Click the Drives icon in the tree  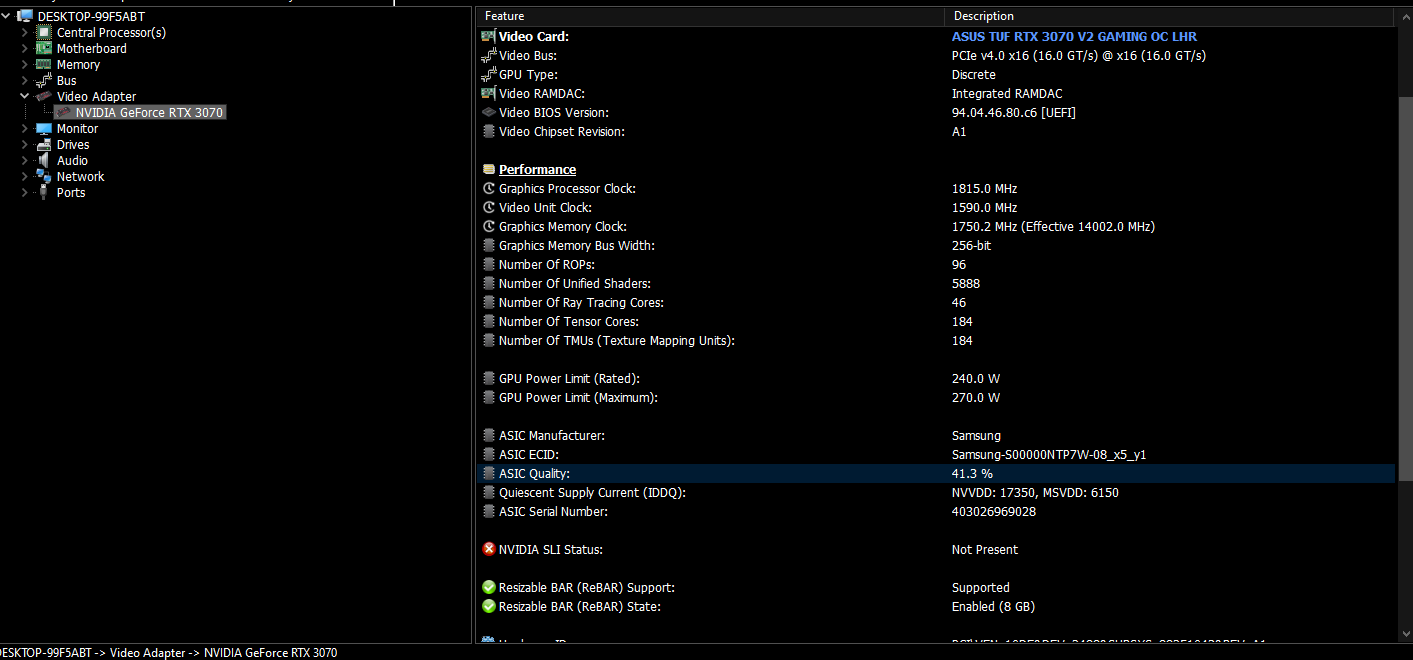pyautogui.click(x=44, y=144)
